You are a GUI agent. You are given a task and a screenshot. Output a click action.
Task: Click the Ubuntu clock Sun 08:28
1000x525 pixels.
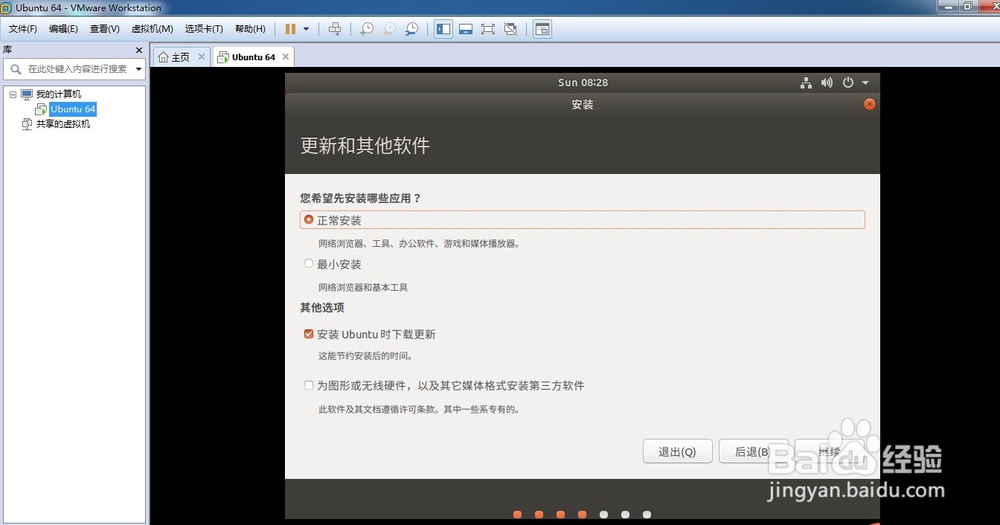coord(583,82)
